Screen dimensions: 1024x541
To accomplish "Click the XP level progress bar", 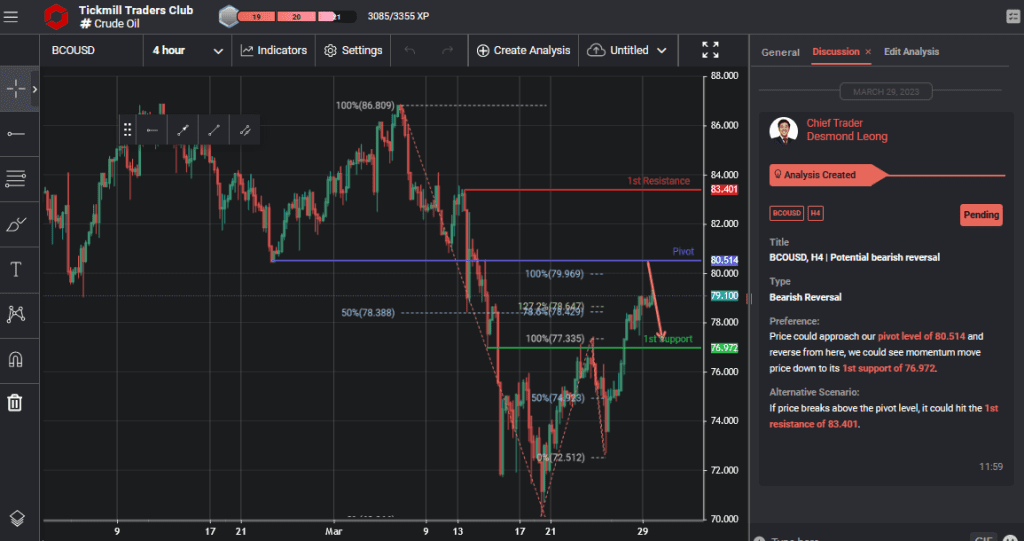I will (297, 17).
